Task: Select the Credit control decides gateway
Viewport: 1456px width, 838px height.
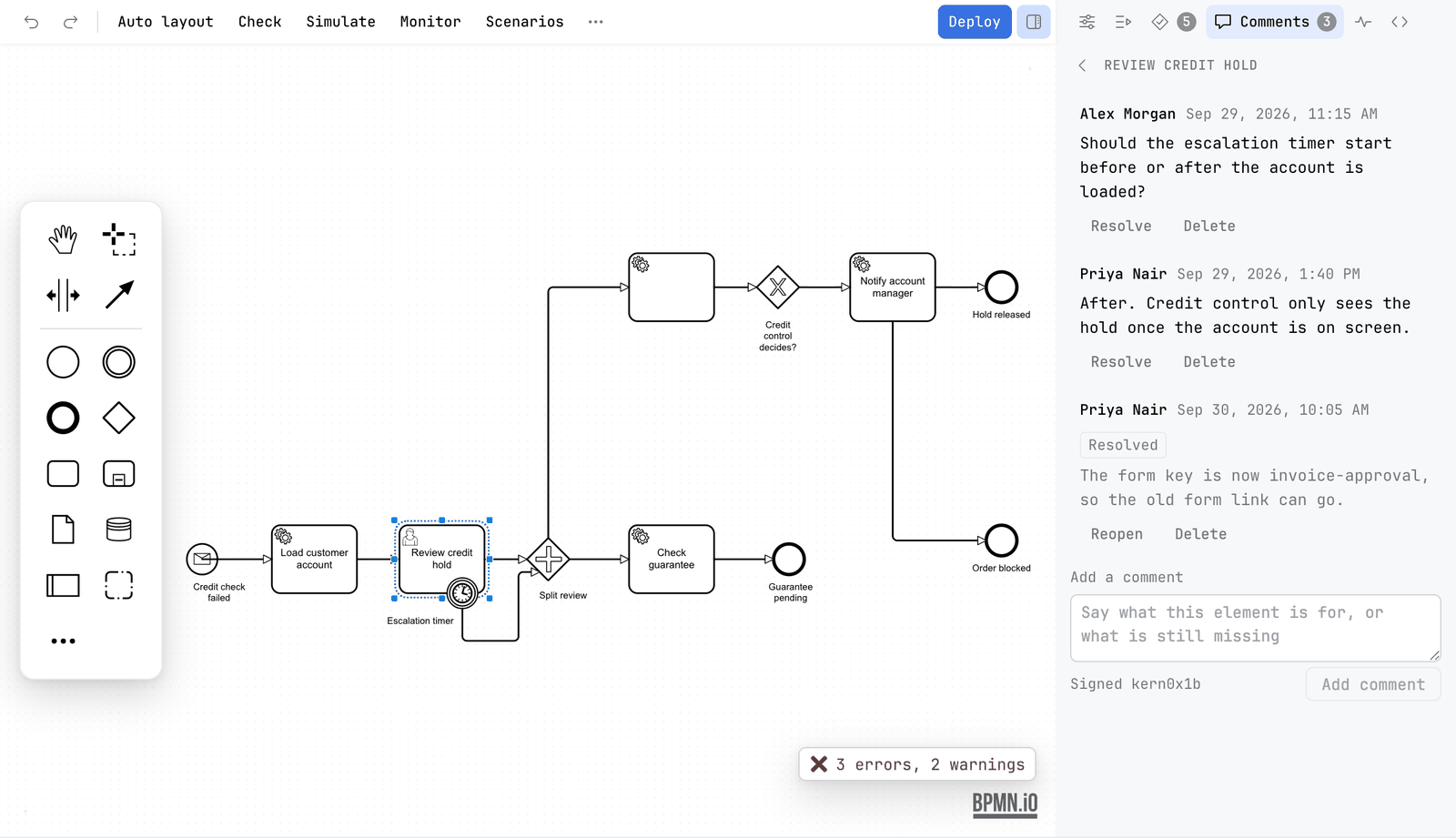Action: point(778,288)
